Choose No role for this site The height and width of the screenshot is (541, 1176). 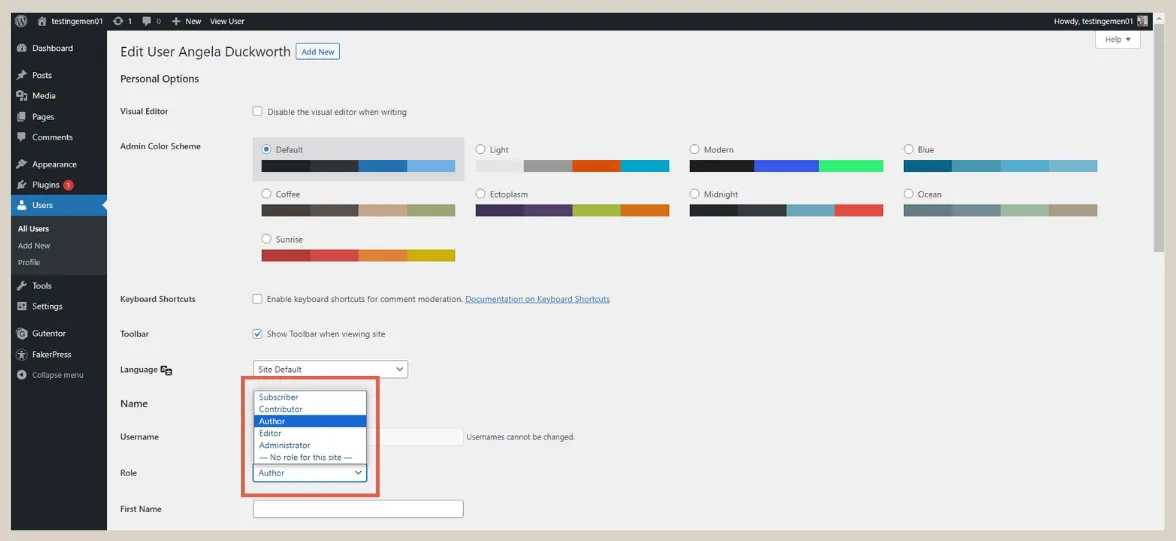[x=310, y=457]
